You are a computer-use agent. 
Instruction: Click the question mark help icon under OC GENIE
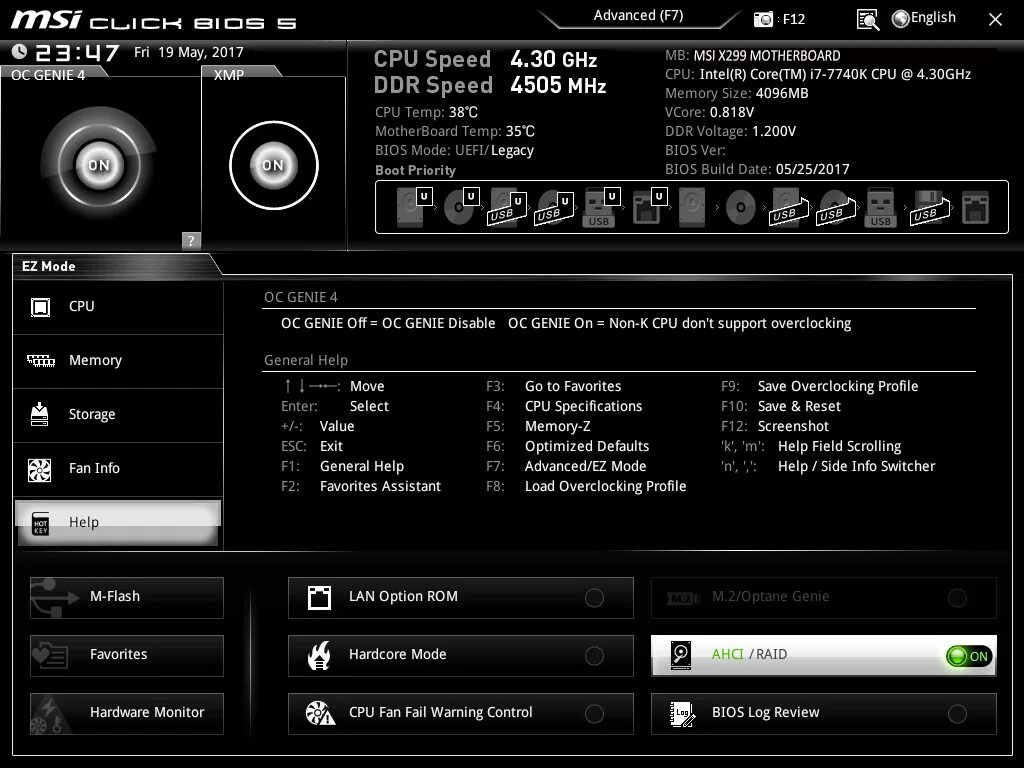point(191,240)
